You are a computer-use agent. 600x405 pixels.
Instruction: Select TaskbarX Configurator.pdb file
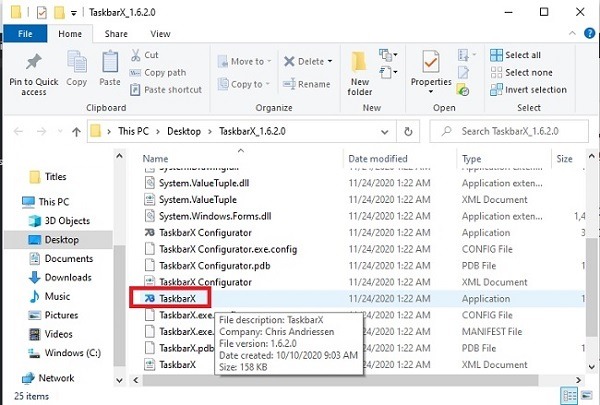207,266
